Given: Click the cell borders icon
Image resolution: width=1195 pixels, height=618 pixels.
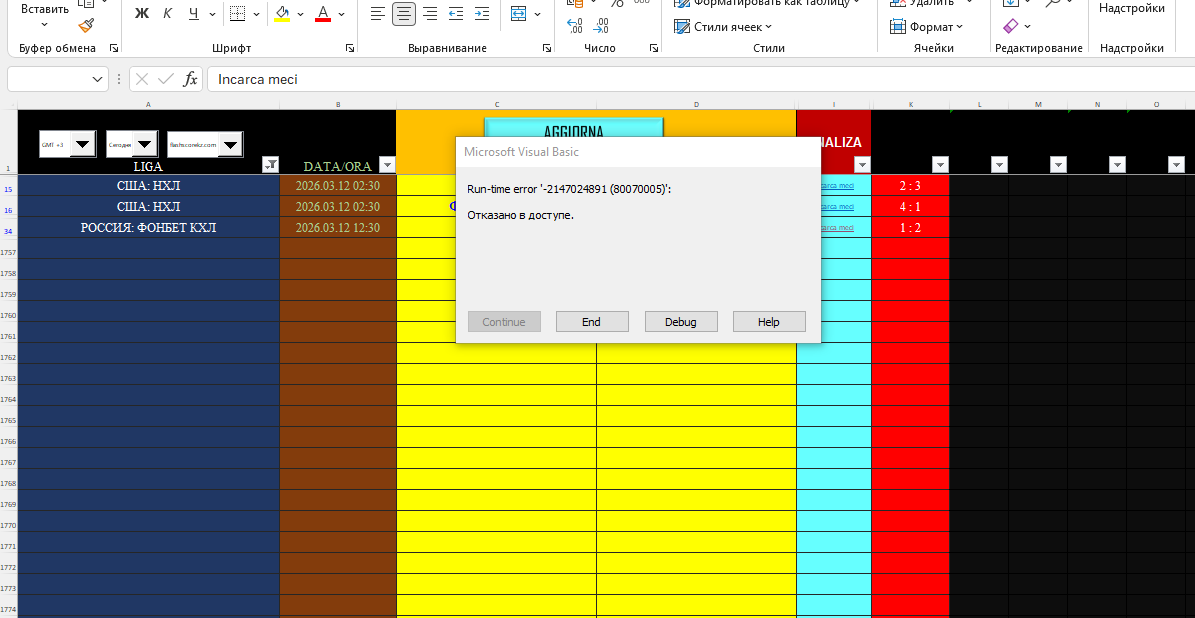Looking at the screenshot, I should (236, 14).
